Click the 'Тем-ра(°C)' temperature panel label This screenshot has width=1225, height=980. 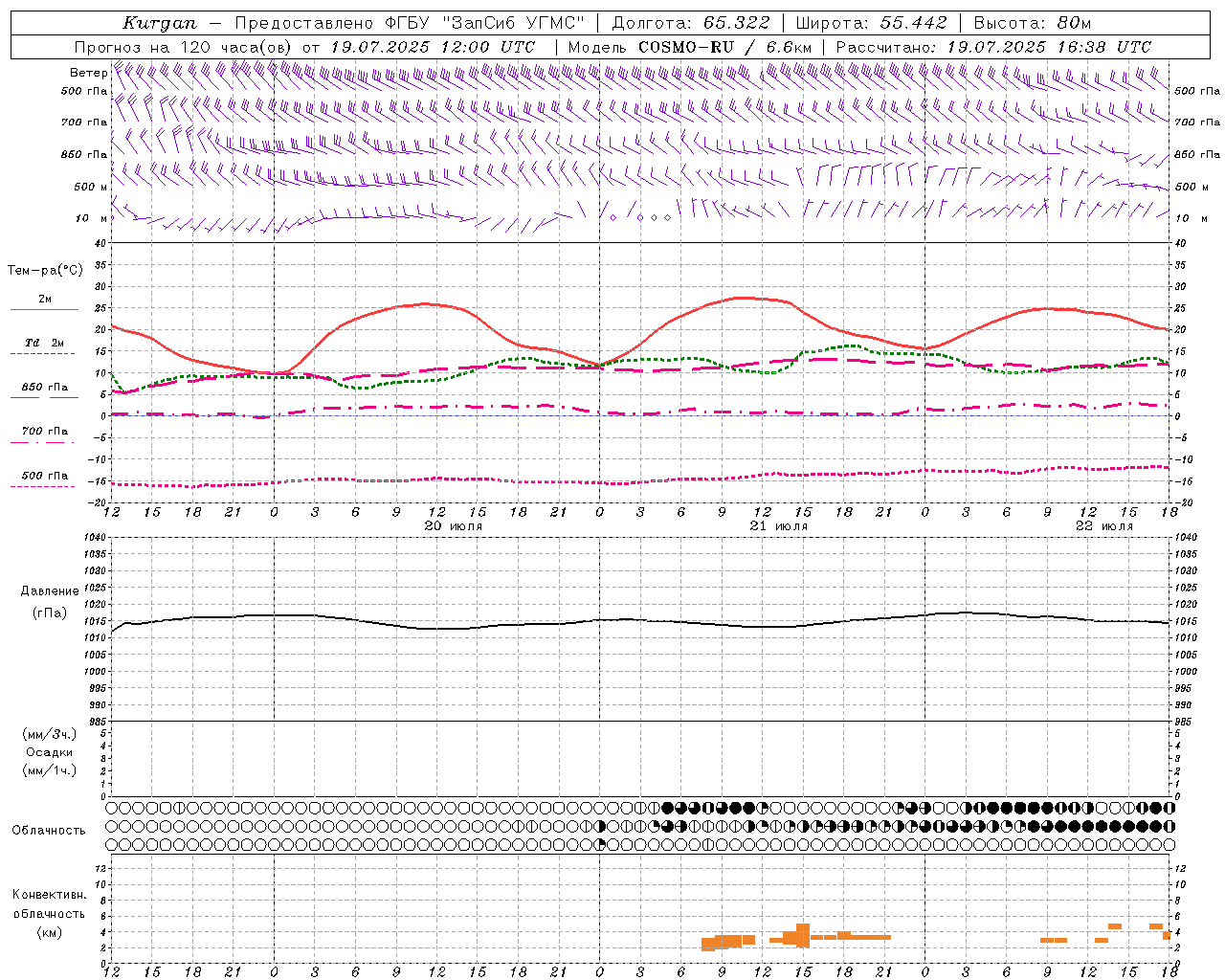[45, 271]
